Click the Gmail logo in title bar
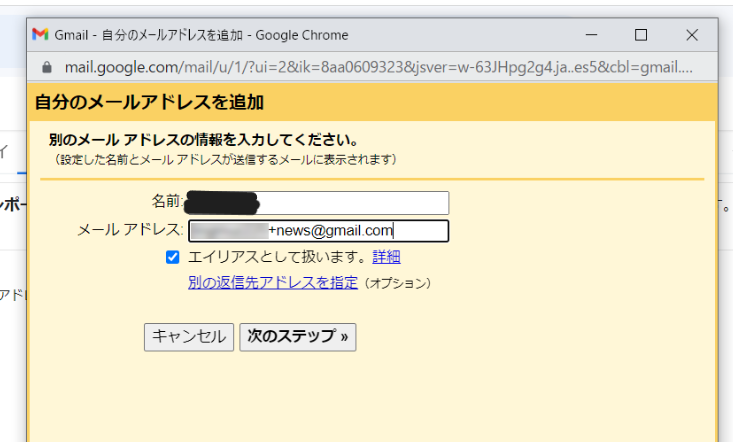Screen dimensions: 733x442 40,35
